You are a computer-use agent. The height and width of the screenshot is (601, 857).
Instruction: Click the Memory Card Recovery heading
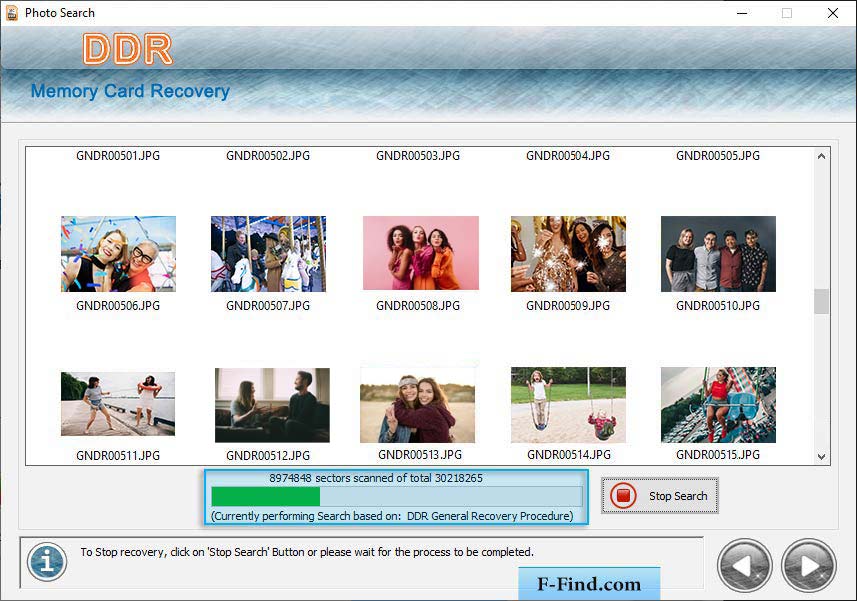tap(130, 91)
